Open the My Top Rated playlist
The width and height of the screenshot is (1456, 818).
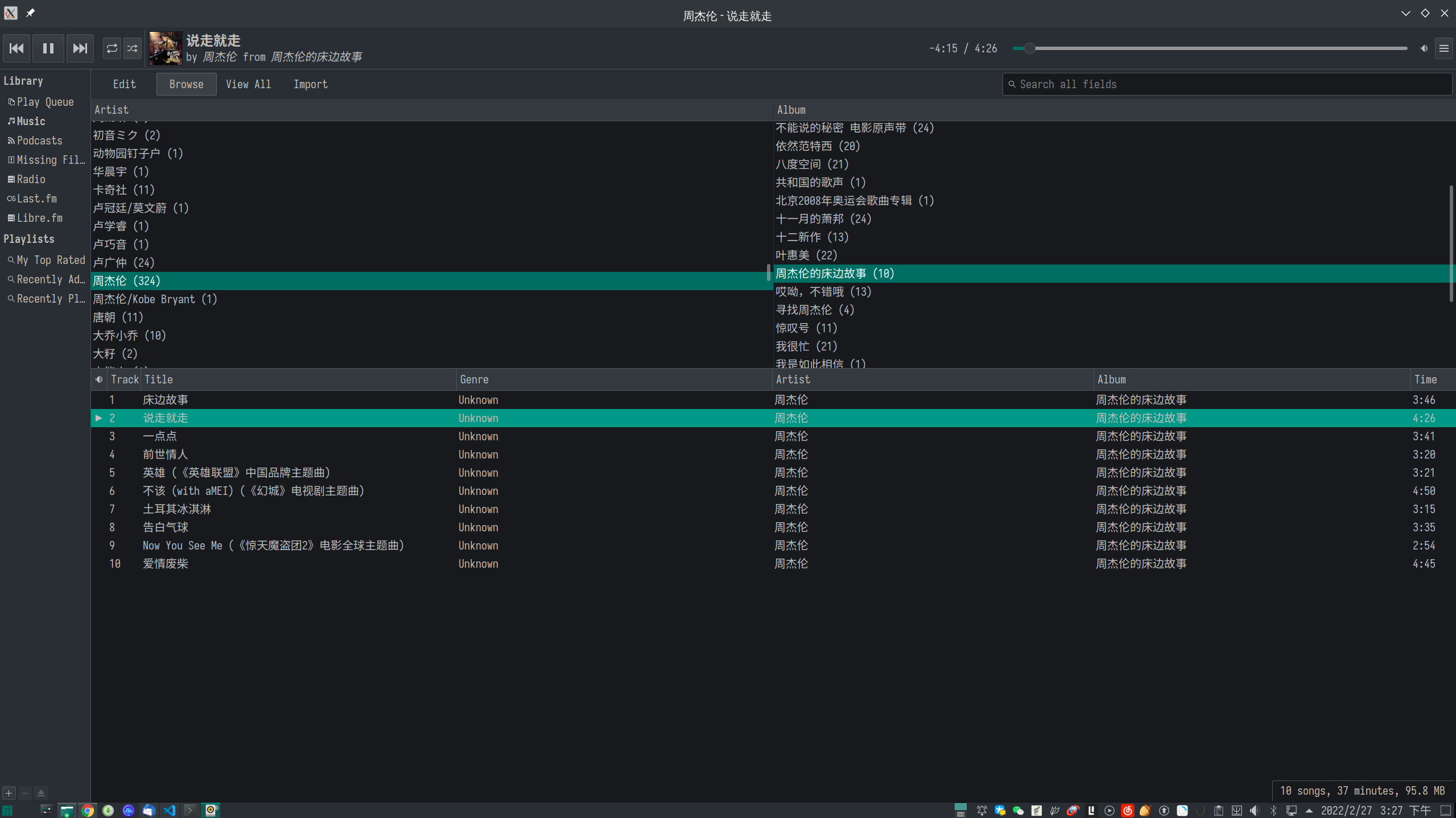[51, 260]
